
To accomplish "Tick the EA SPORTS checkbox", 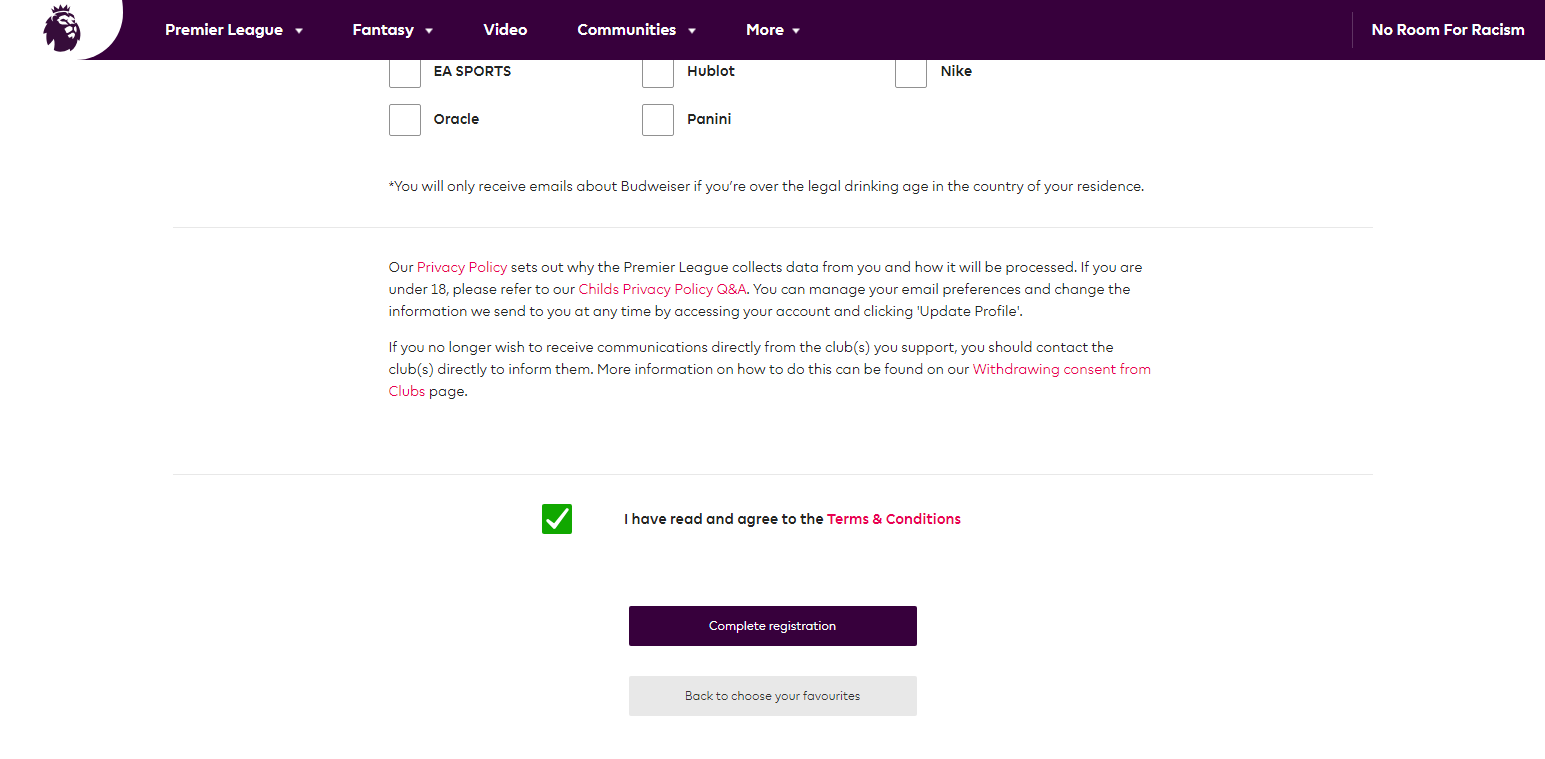I will tap(405, 72).
